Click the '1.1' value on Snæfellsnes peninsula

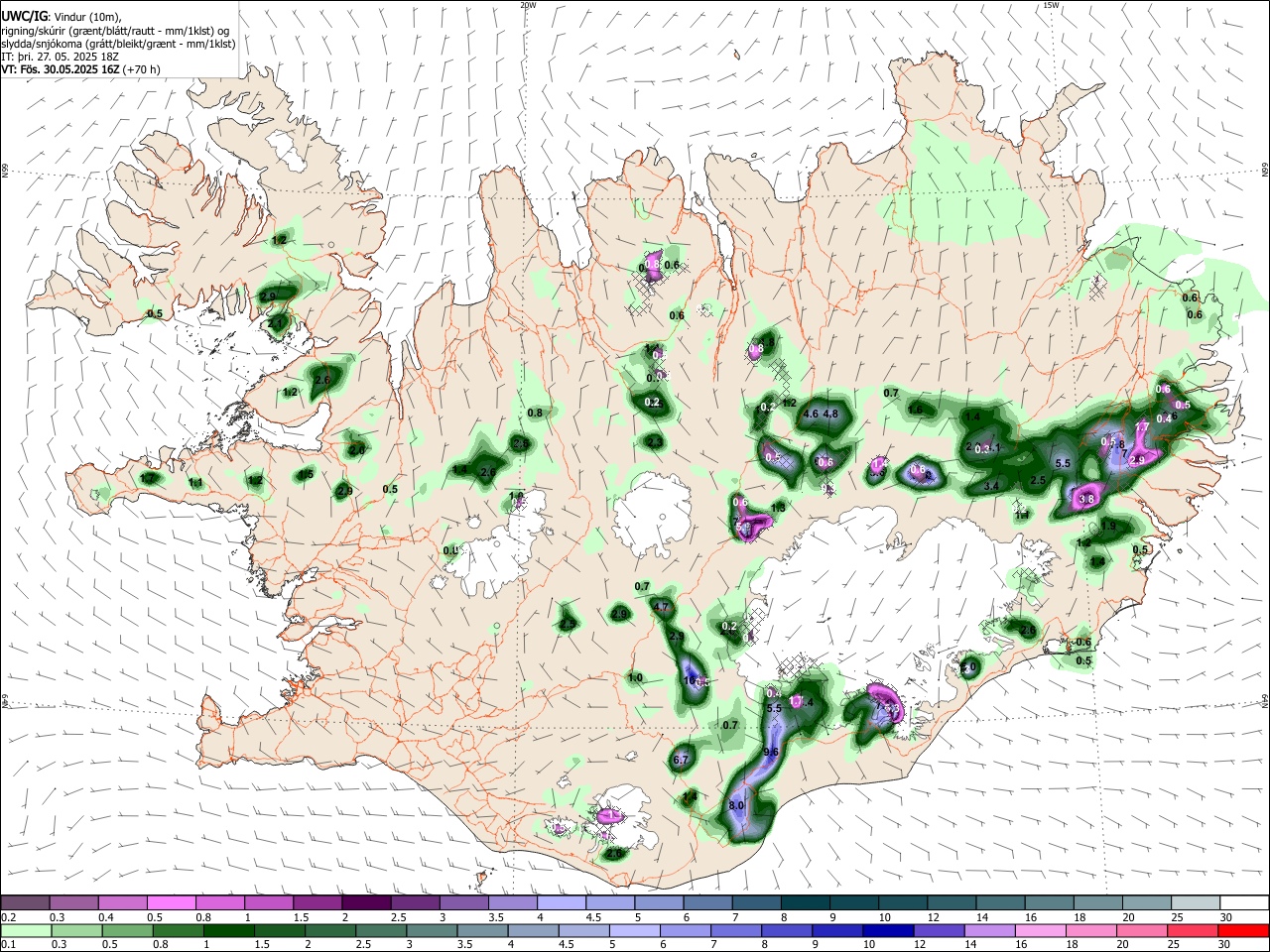point(195,483)
